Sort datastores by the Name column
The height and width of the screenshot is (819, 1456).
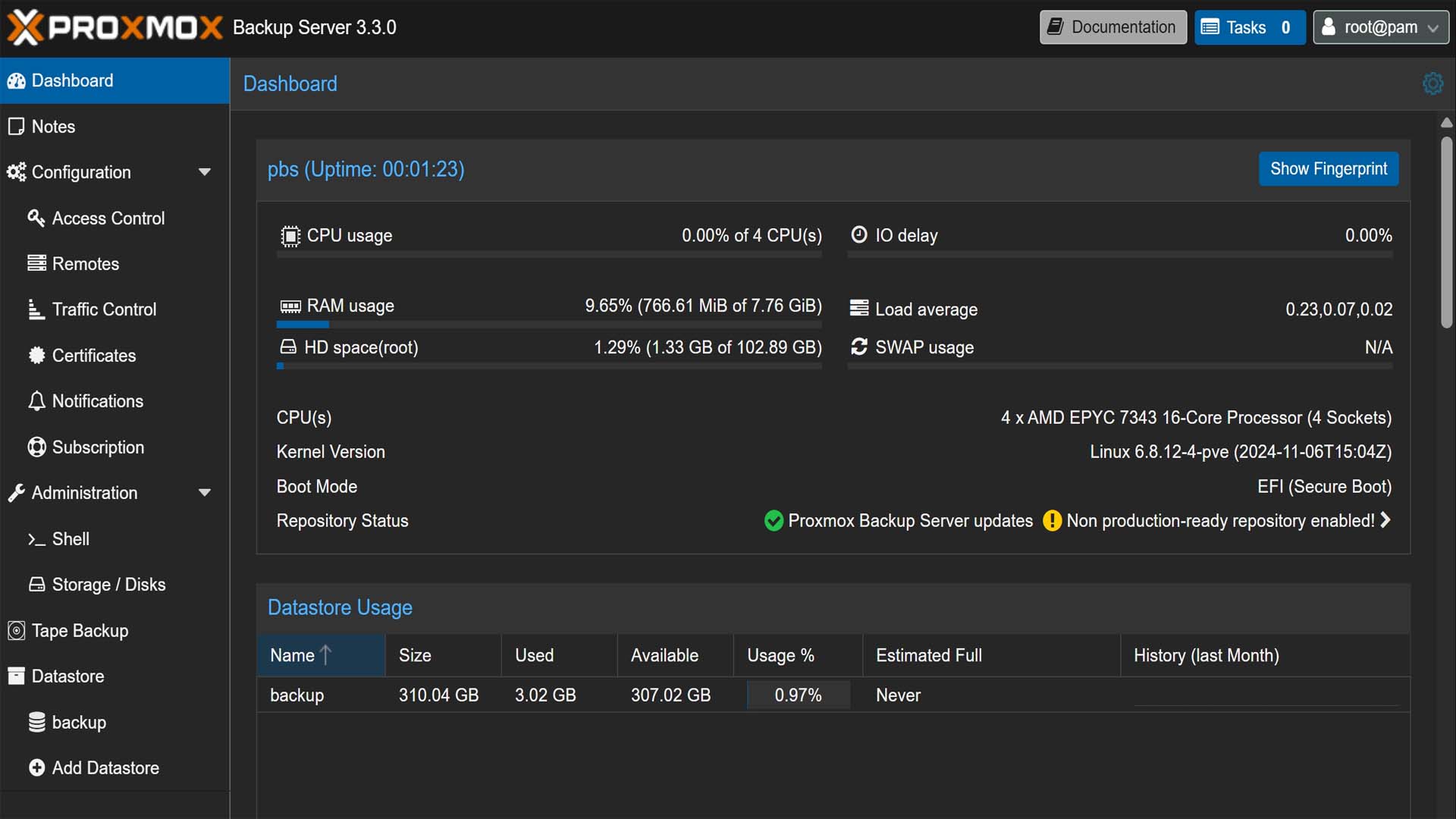[x=320, y=655]
